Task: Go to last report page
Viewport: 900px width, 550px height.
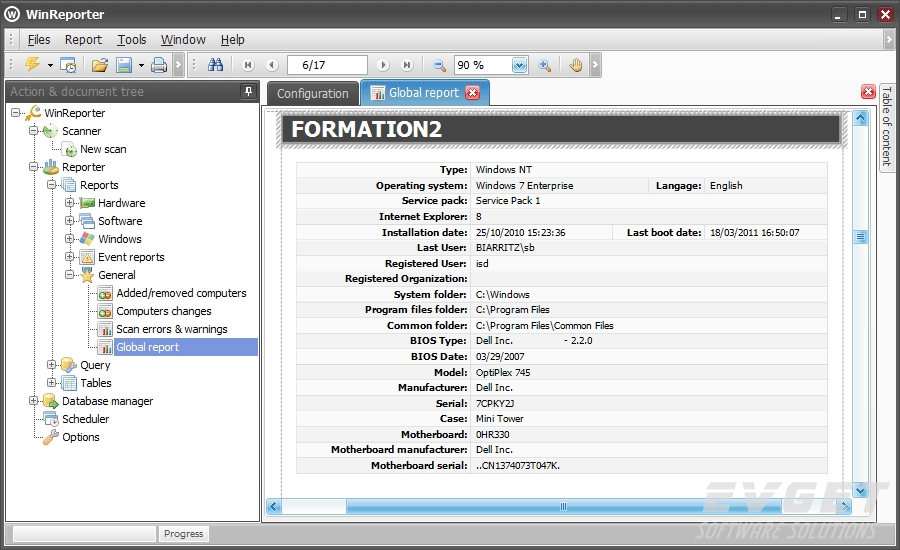Action: pos(407,65)
